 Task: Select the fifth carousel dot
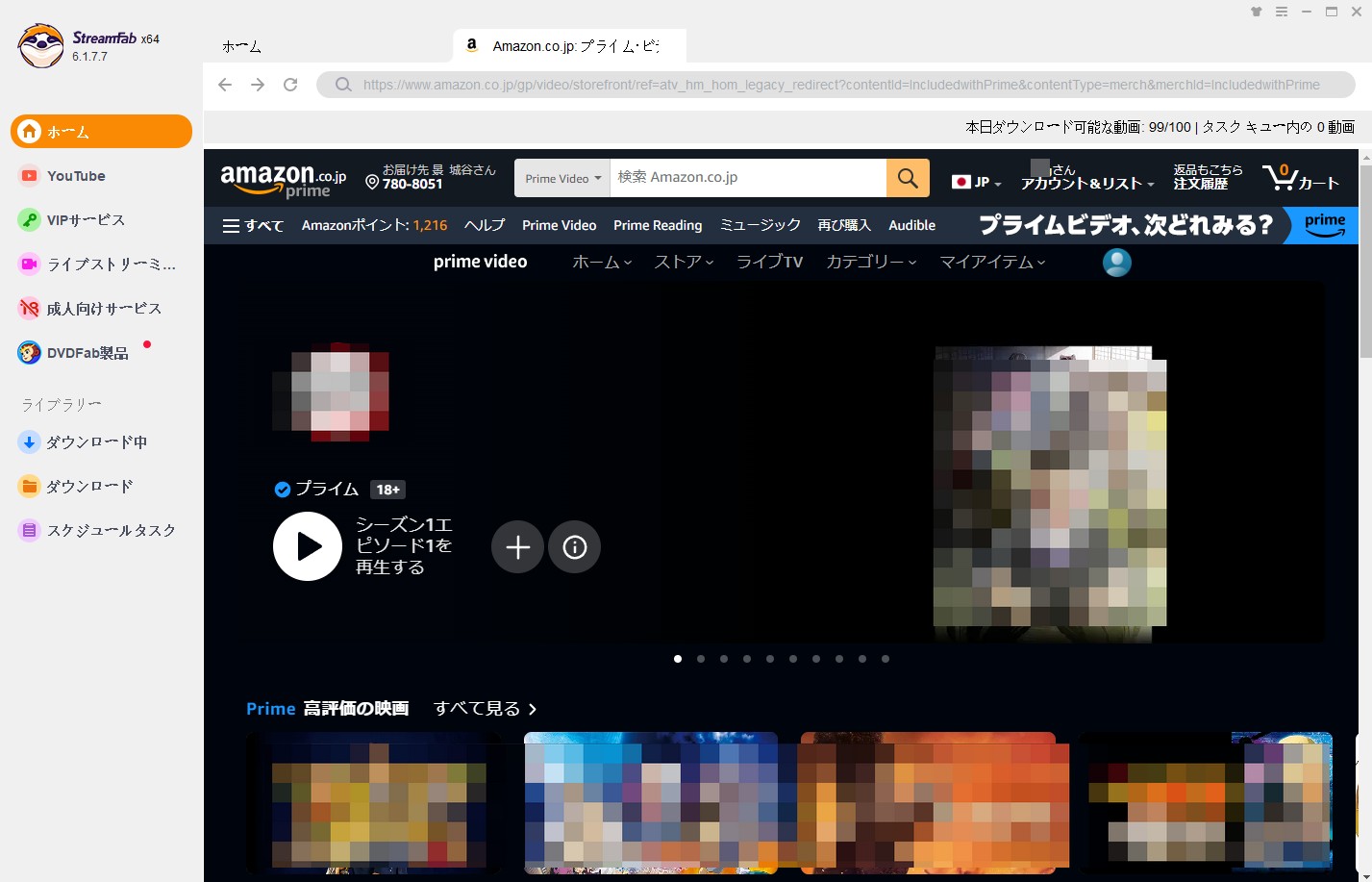point(770,659)
